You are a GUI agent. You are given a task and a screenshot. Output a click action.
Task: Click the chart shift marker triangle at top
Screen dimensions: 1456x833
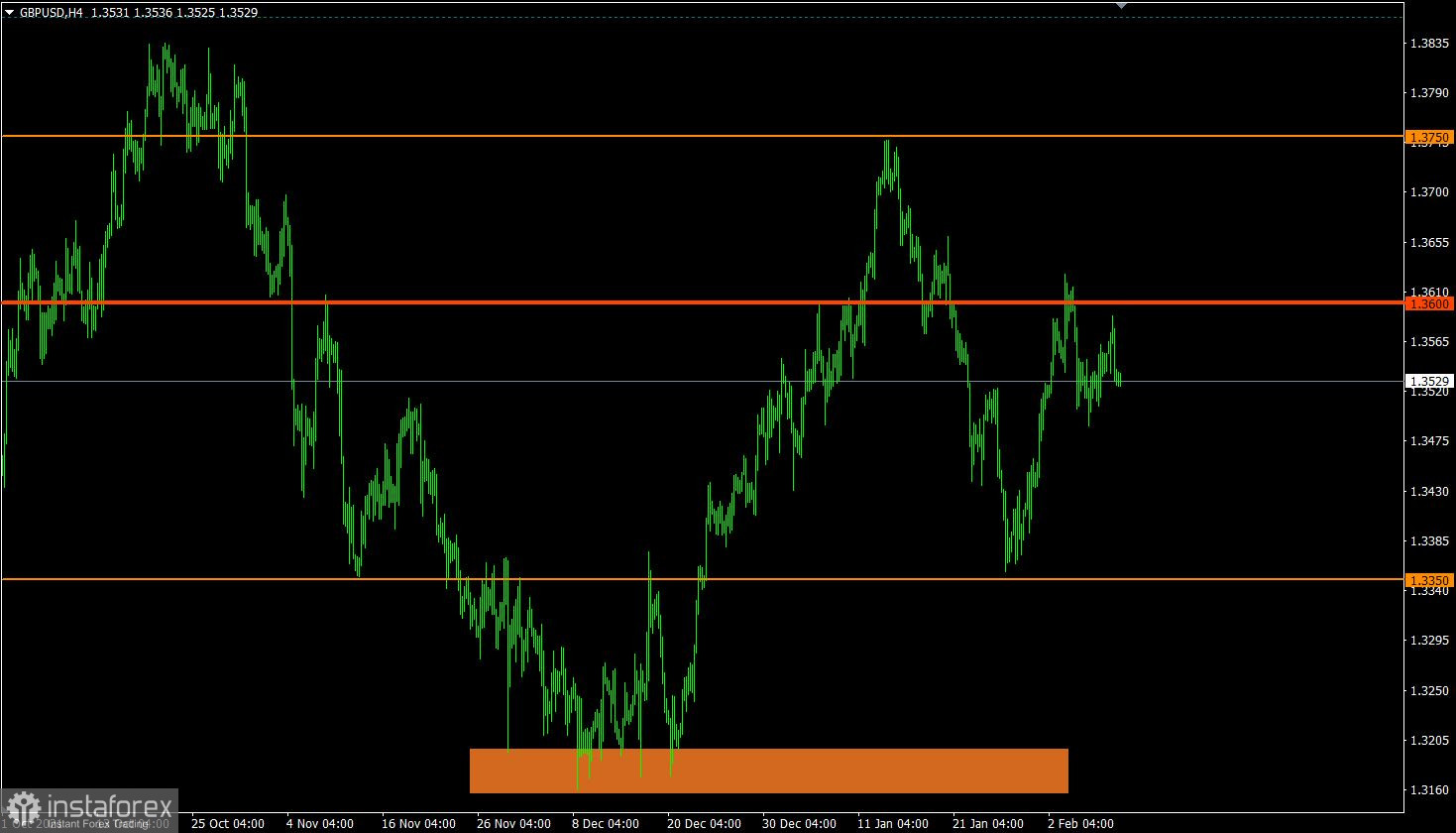(x=1121, y=5)
